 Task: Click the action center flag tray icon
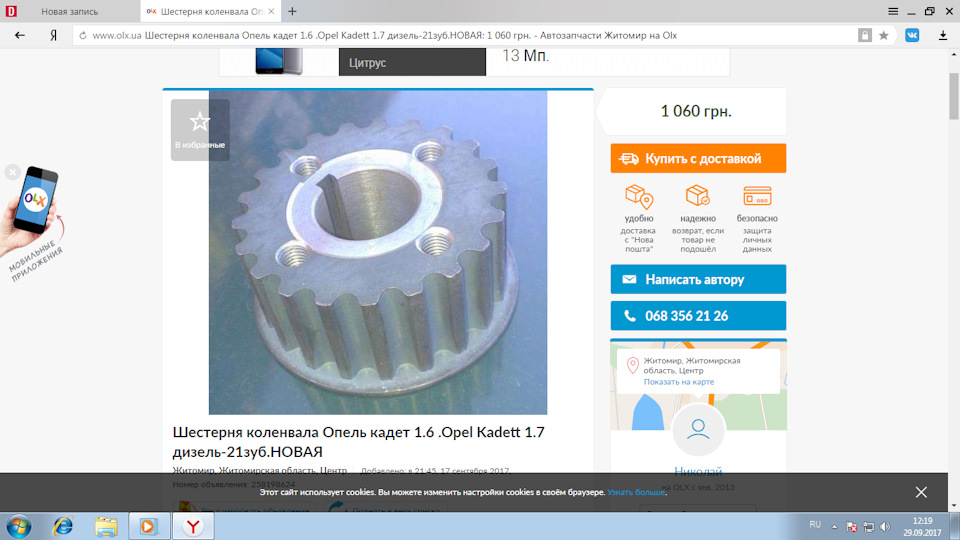pyautogui.click(x=851, y=527)
